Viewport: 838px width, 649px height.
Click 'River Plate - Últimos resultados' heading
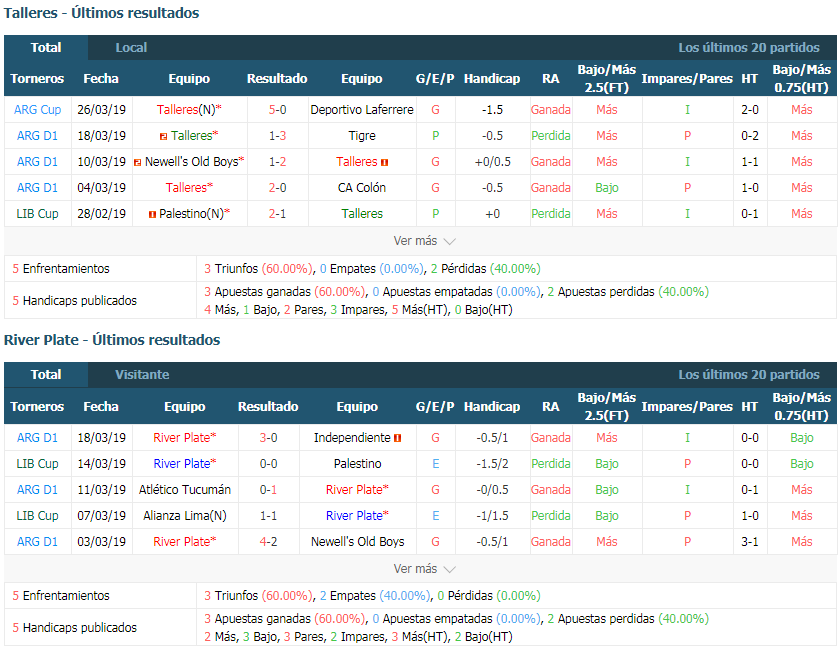(112, 341)
